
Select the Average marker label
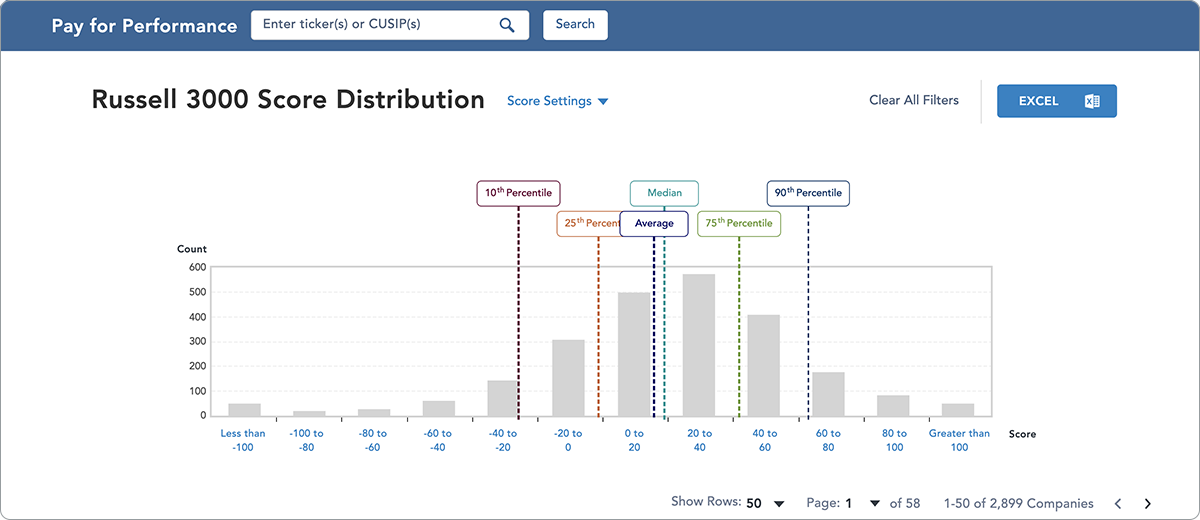[x=654, y=223]
